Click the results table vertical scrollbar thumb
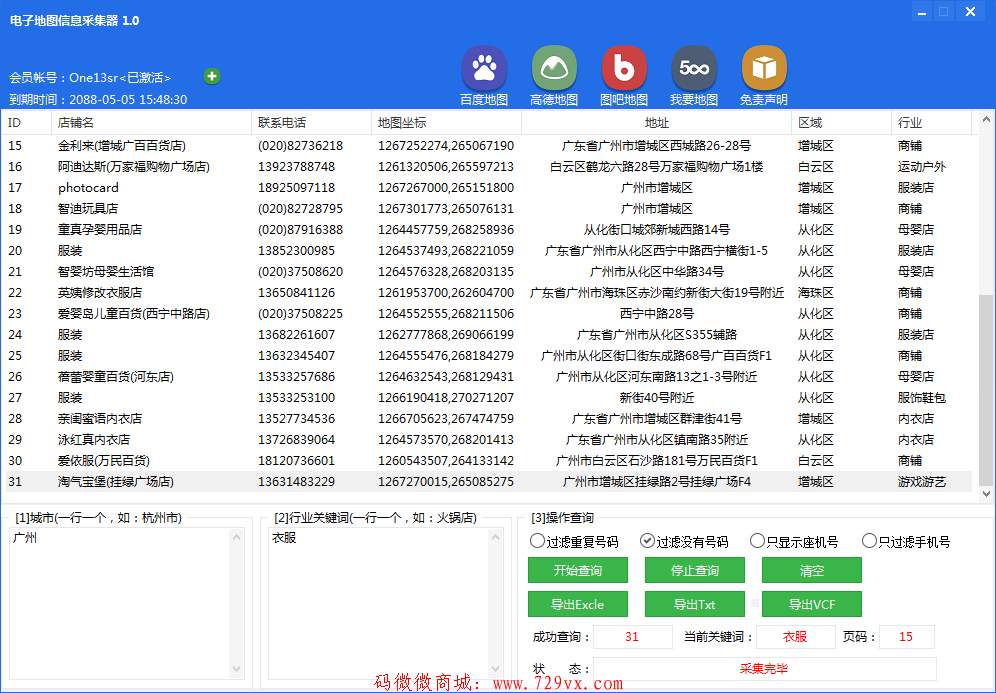This screenshot has width=996, height=693. pos(986,389)
